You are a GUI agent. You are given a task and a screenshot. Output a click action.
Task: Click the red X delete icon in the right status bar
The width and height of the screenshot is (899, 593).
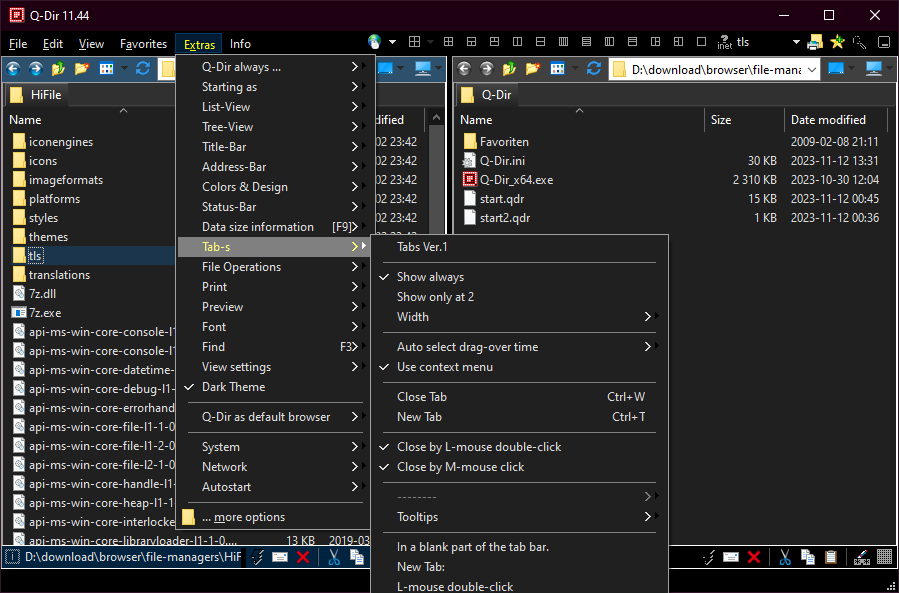tap(754, 557)
